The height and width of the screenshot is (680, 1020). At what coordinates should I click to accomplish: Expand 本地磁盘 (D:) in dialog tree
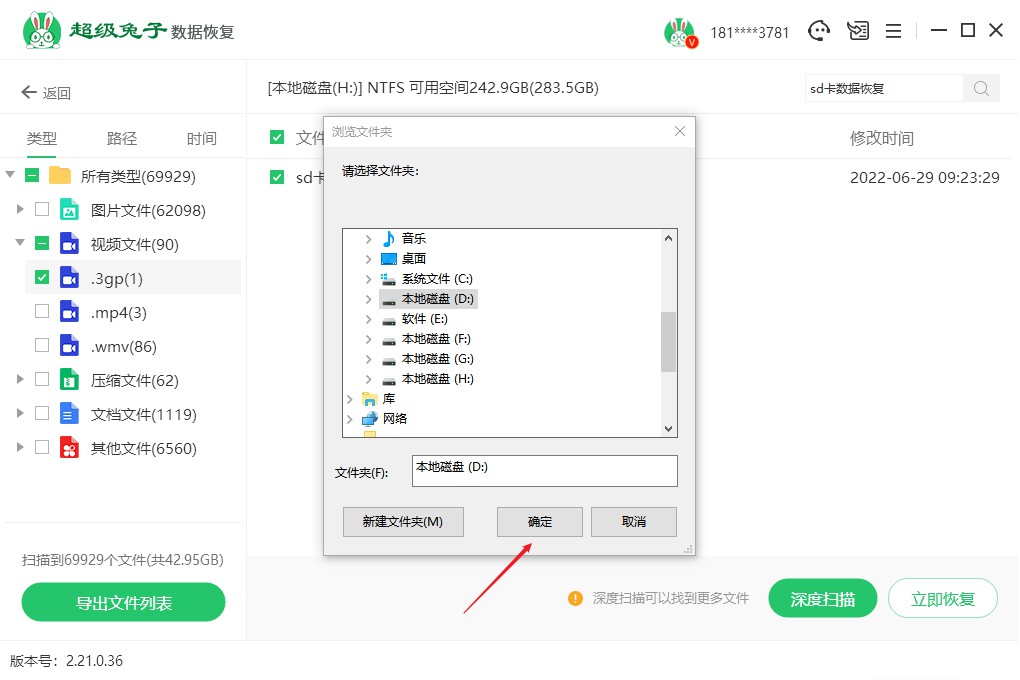point(368,299)
